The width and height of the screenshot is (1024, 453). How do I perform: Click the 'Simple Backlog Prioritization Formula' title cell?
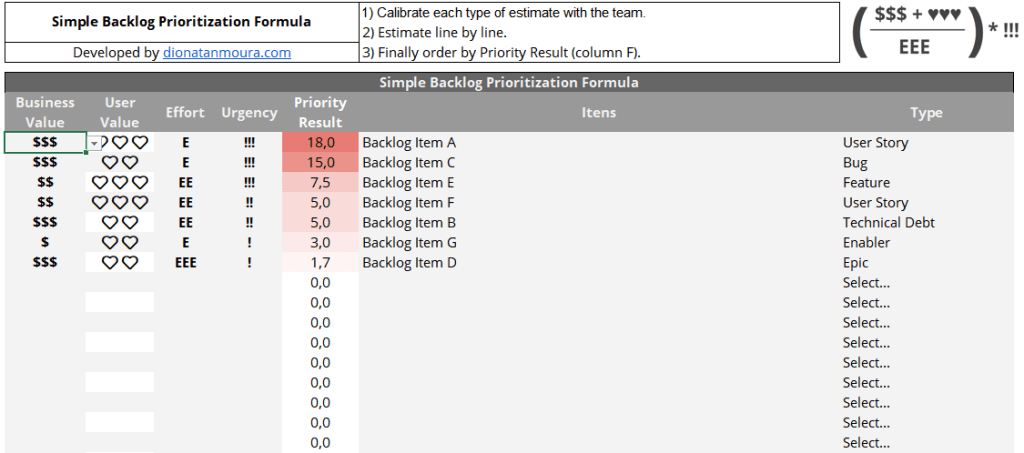click(181, 22)
